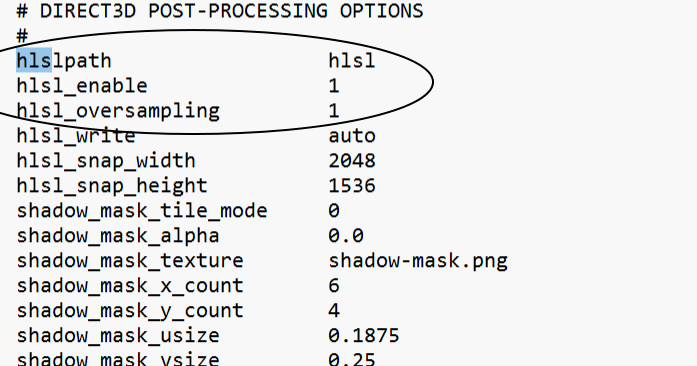Click the shadow_mask_tile_mode value 0
The height and width of the screenshot is (366, 697).
(x=334, y=210)
